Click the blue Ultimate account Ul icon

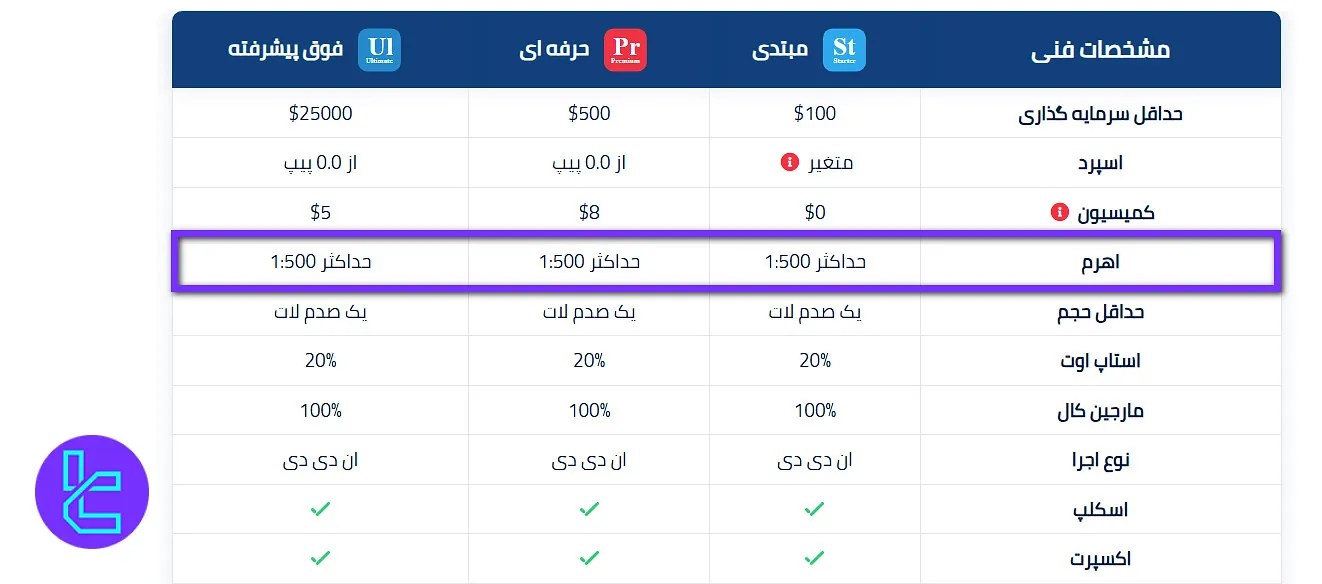coord(379,50)
